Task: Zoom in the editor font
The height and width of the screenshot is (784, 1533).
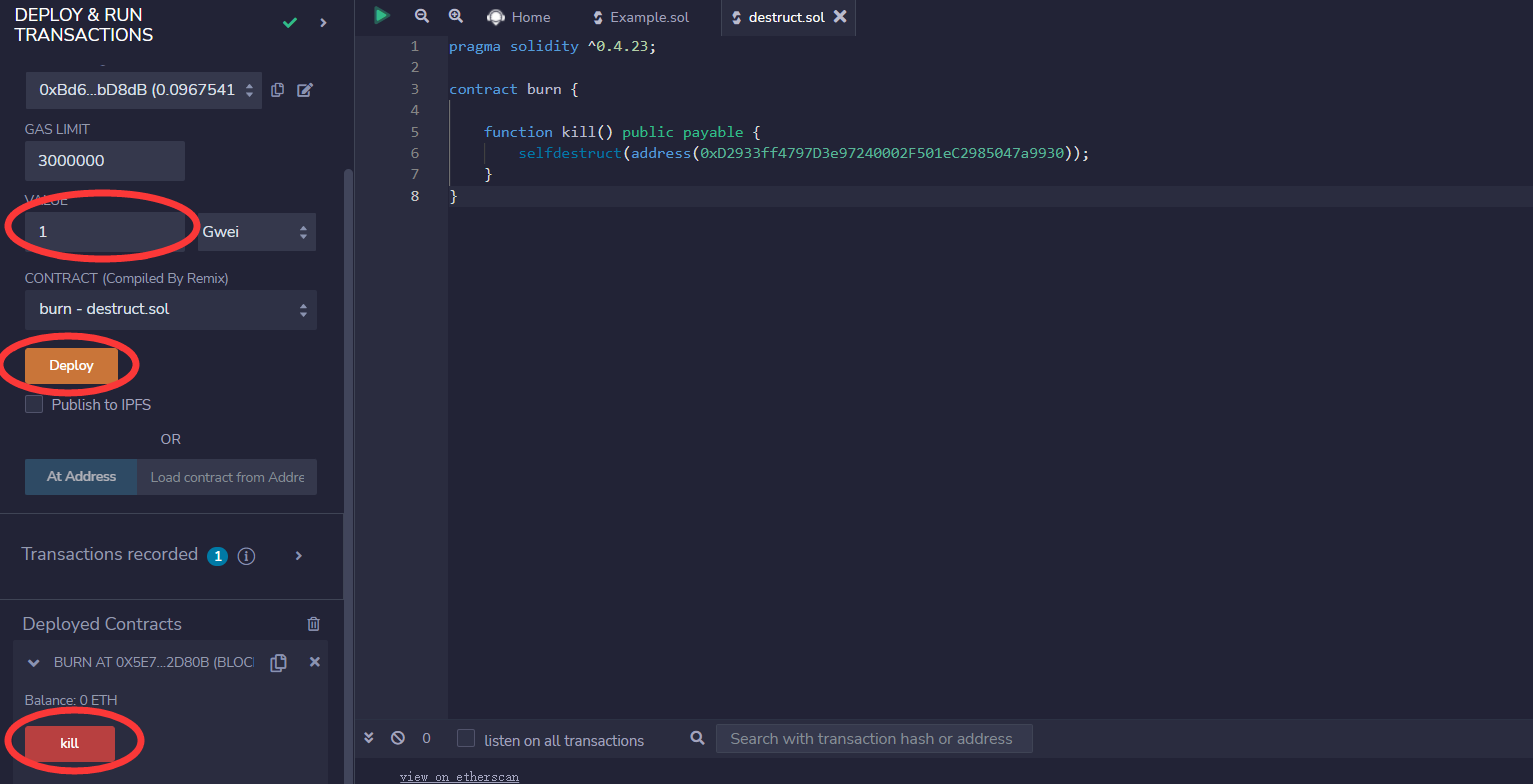Action: pos(456,16)
